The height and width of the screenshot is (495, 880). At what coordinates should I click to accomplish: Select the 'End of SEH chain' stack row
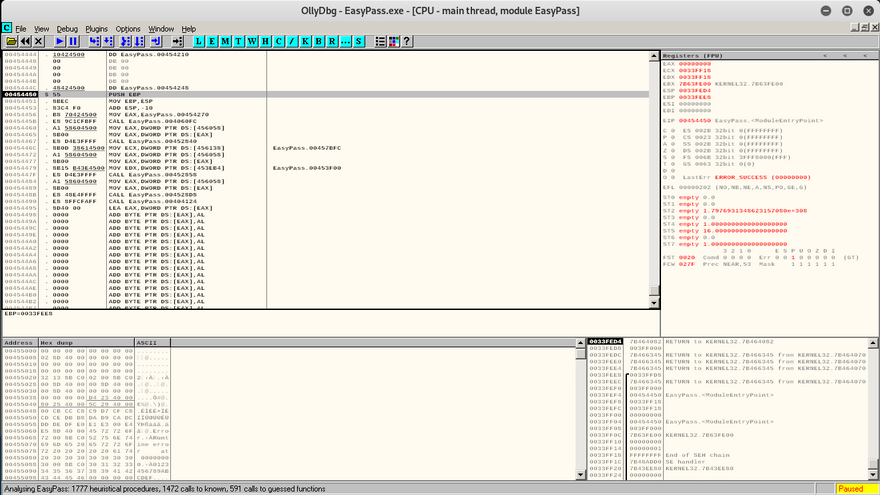coord(728,455)
